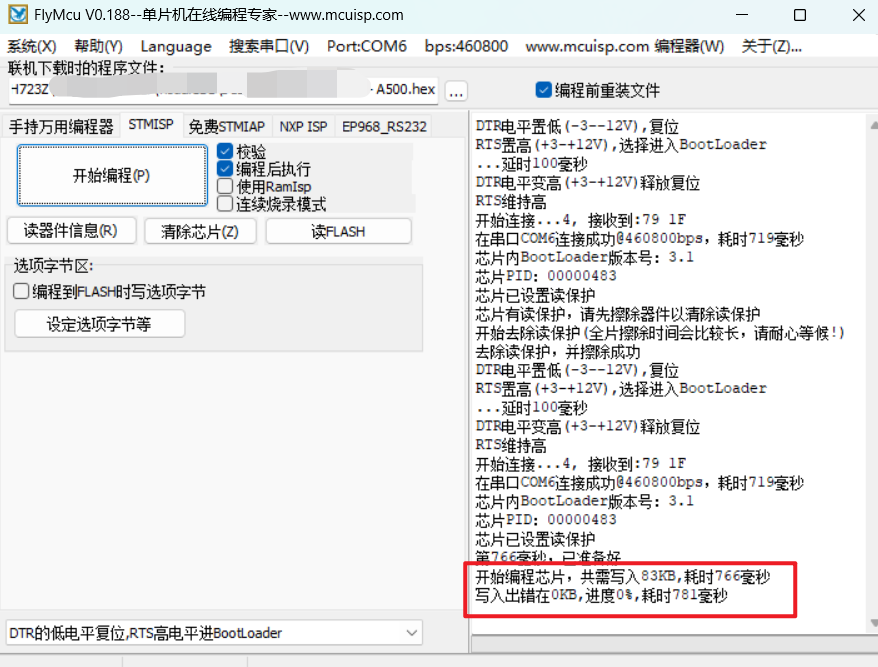Switch to EP968_RS232 tab
The image size is (878, 667).
tap(384, 126)
